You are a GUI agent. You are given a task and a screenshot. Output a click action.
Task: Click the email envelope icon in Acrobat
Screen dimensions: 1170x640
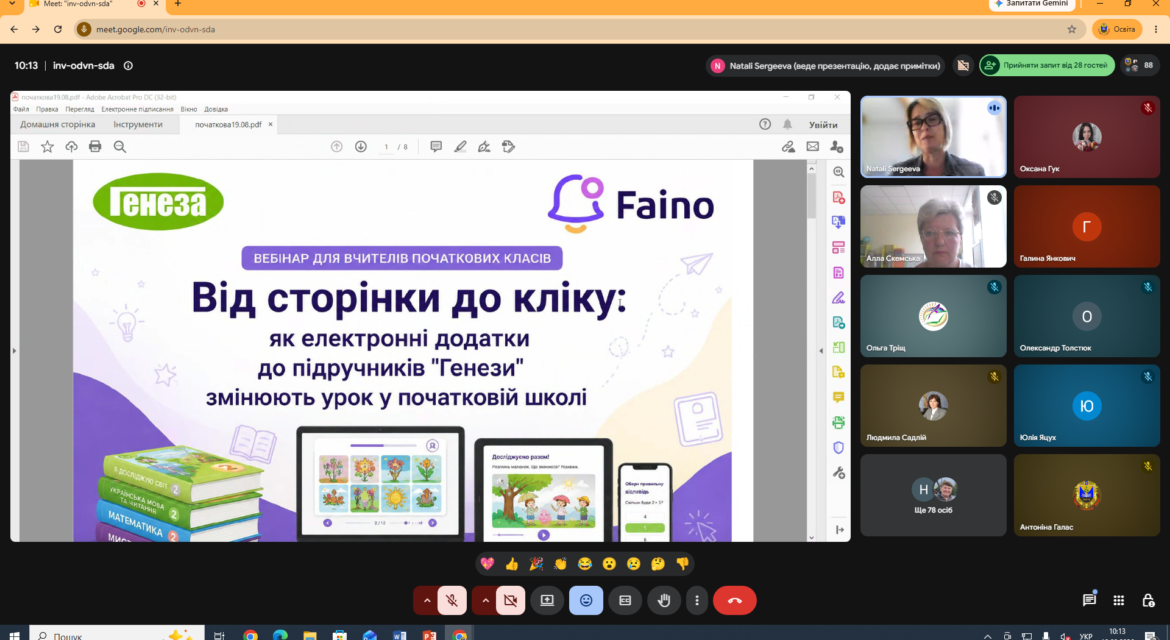pos(813,147)
